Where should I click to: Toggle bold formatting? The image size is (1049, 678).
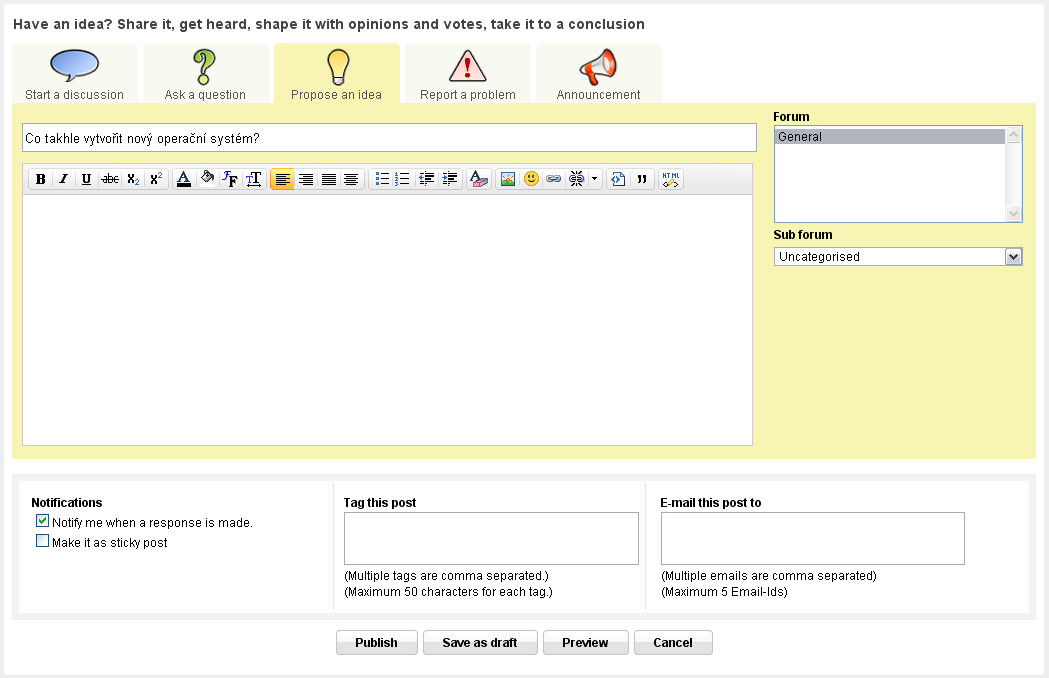pyautogui.click(x=41, y=179)
